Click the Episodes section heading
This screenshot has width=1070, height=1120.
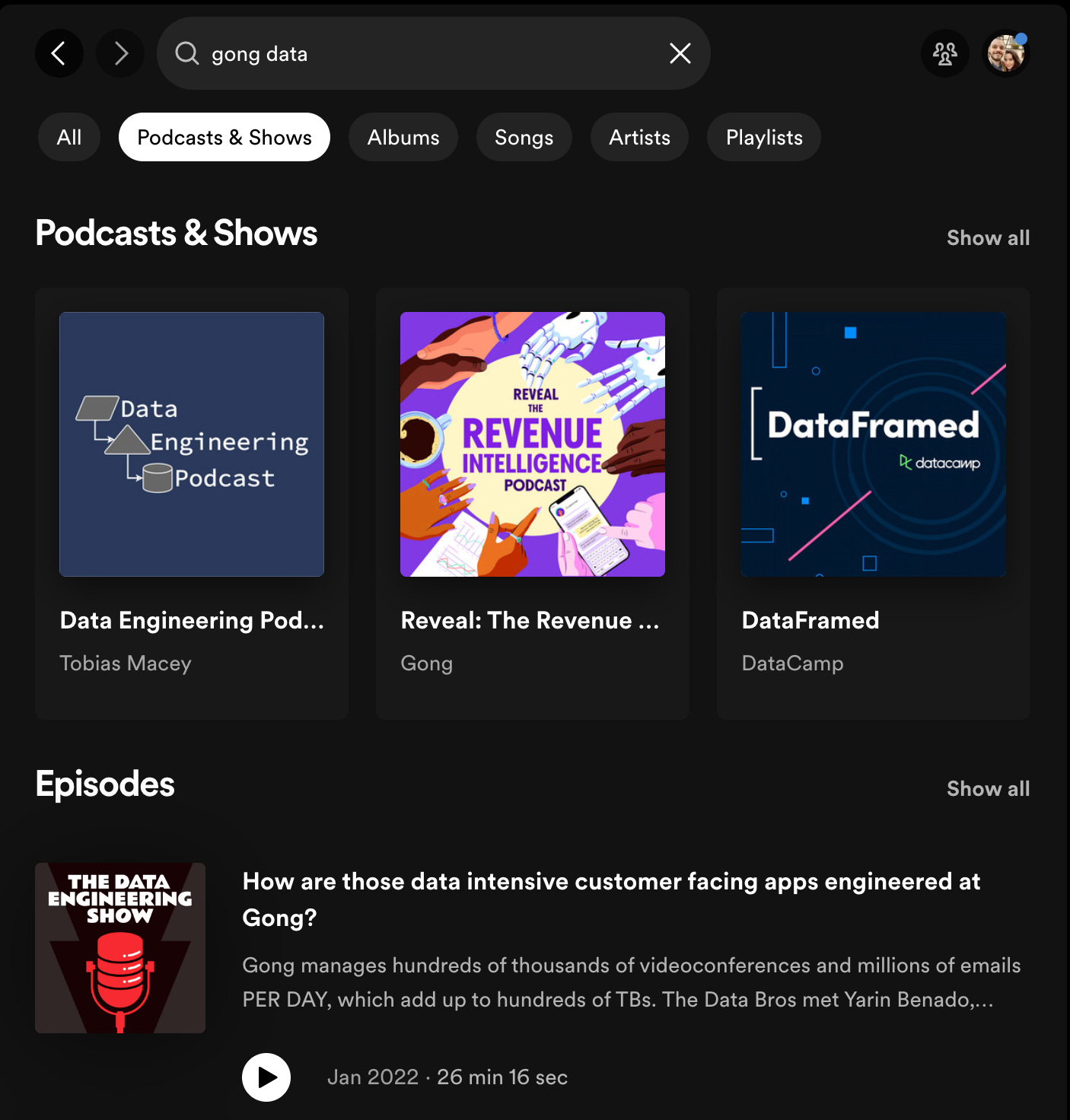[x=105, y=784]
